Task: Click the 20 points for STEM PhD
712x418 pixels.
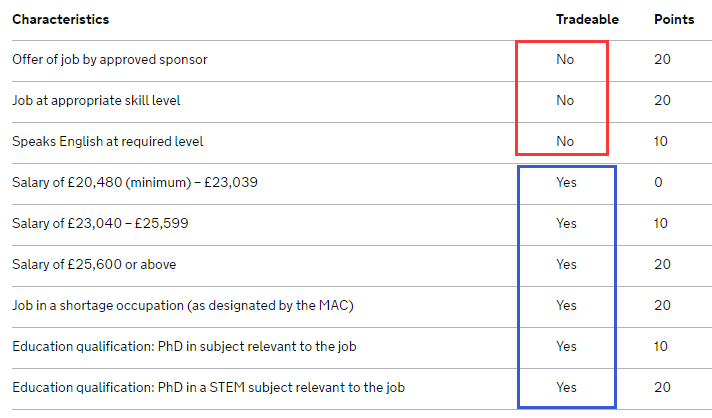Action: [x=662, y=388]
